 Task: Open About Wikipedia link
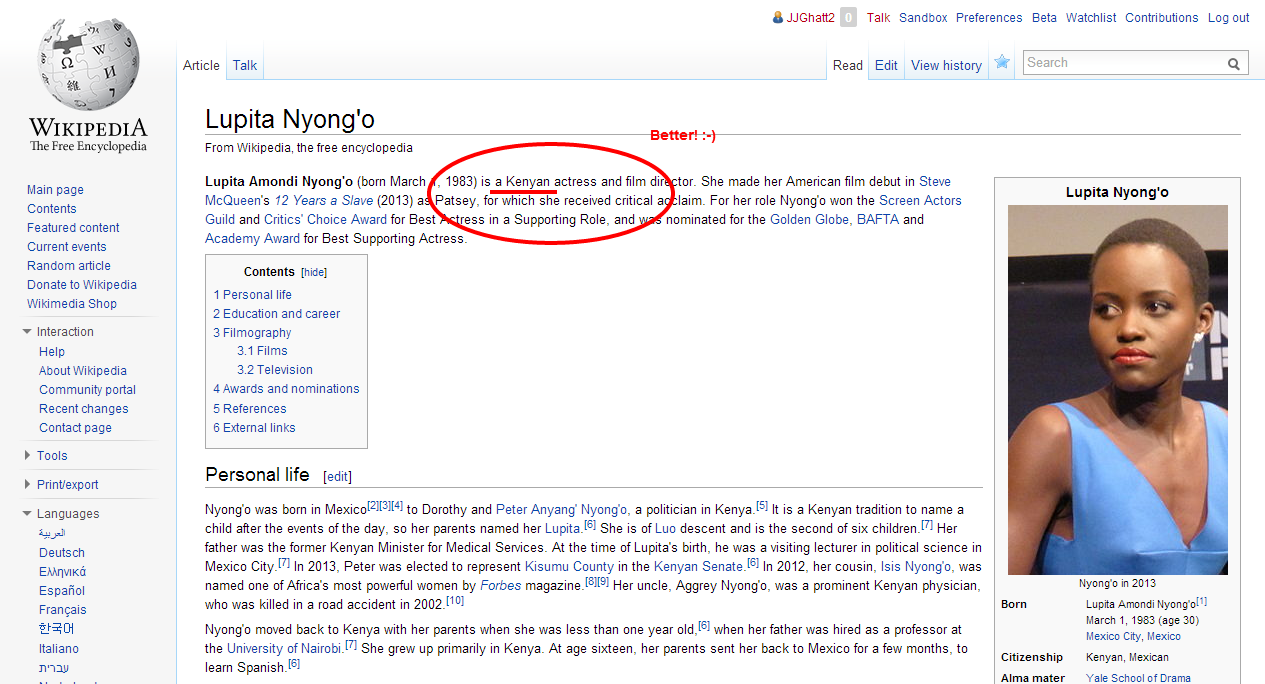[83, 371]
